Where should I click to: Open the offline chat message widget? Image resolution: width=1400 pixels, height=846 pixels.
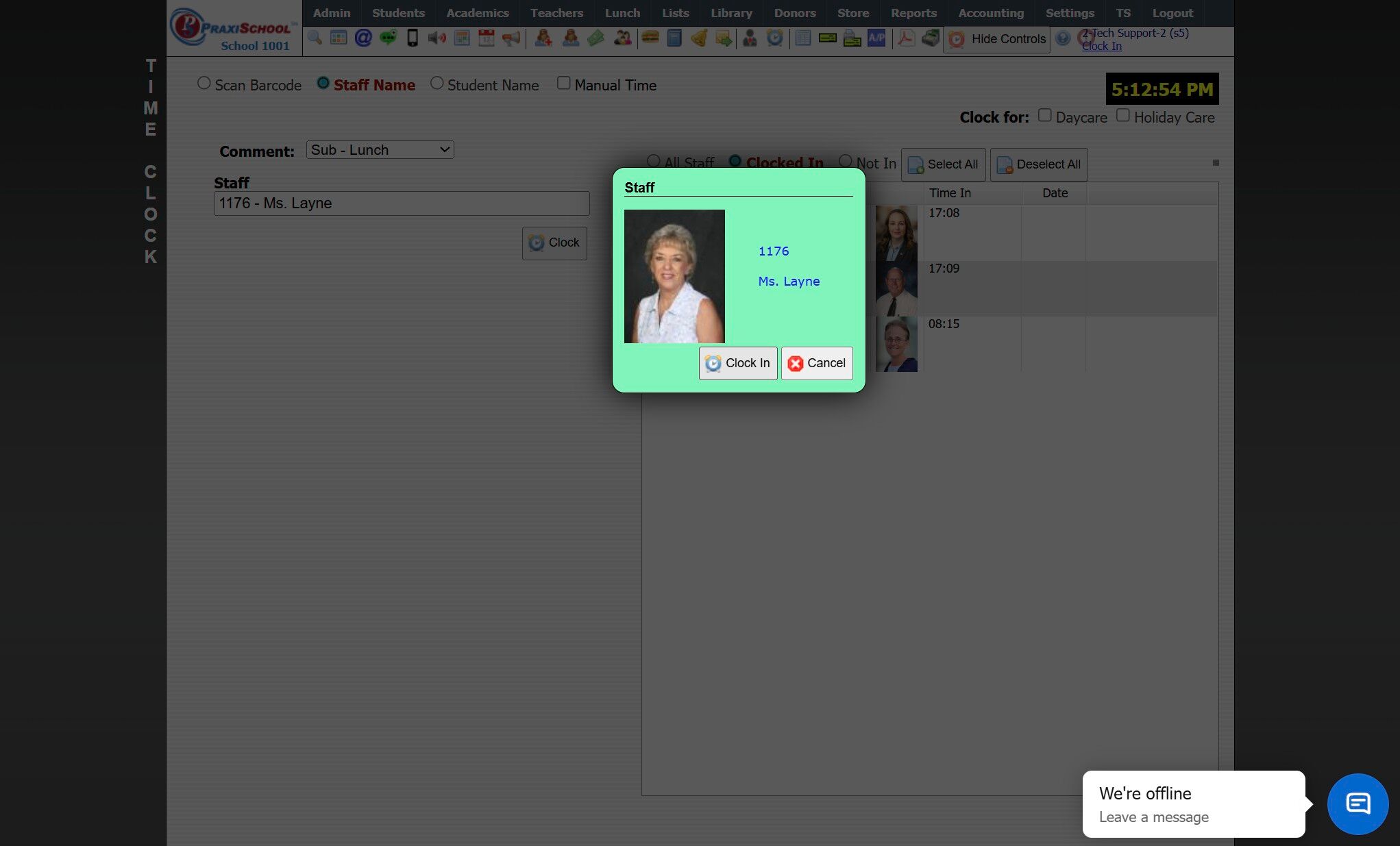coord(1357,804)
